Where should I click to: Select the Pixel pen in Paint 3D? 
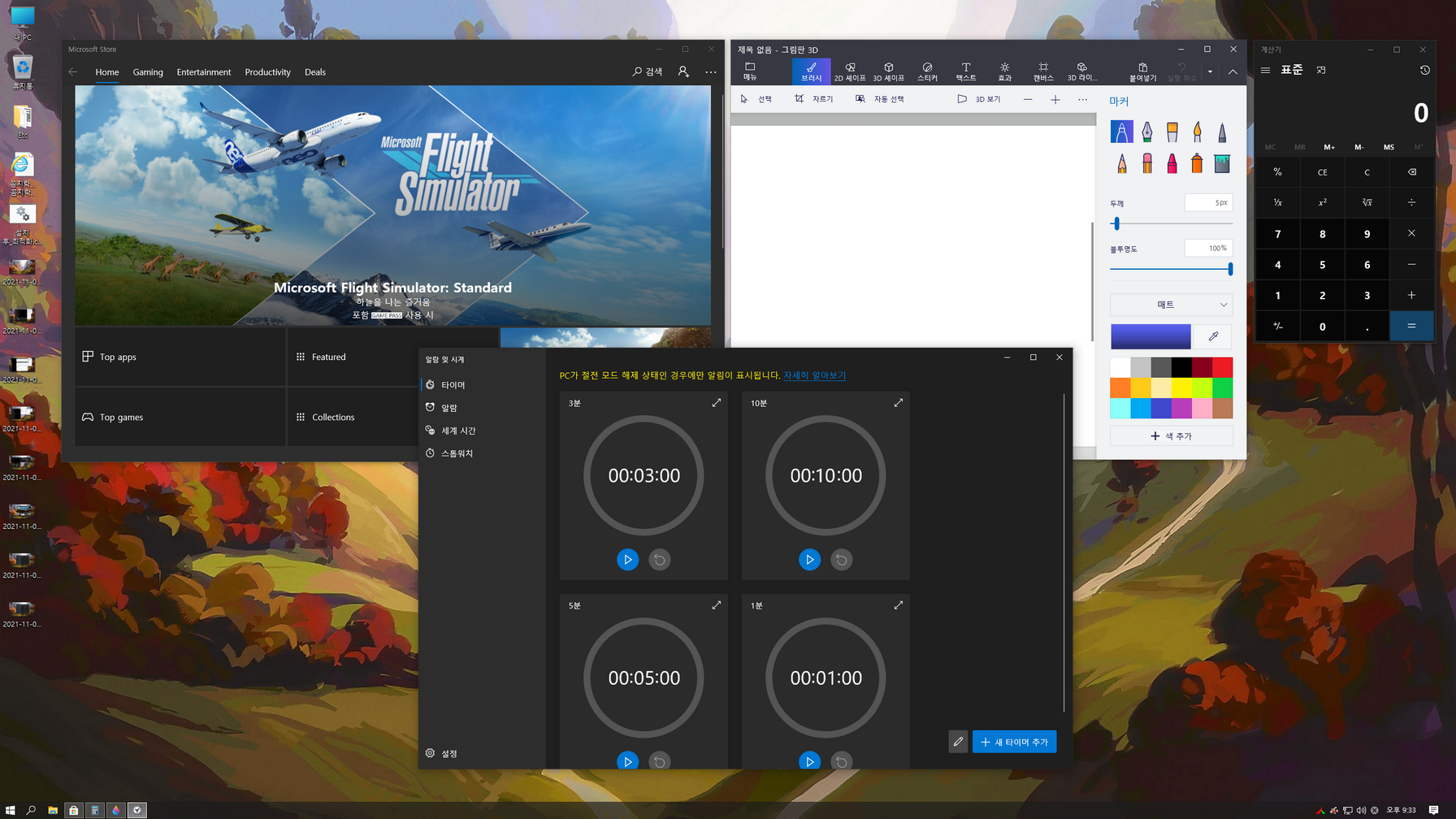pyautogui.click(x=1222, y=132)
